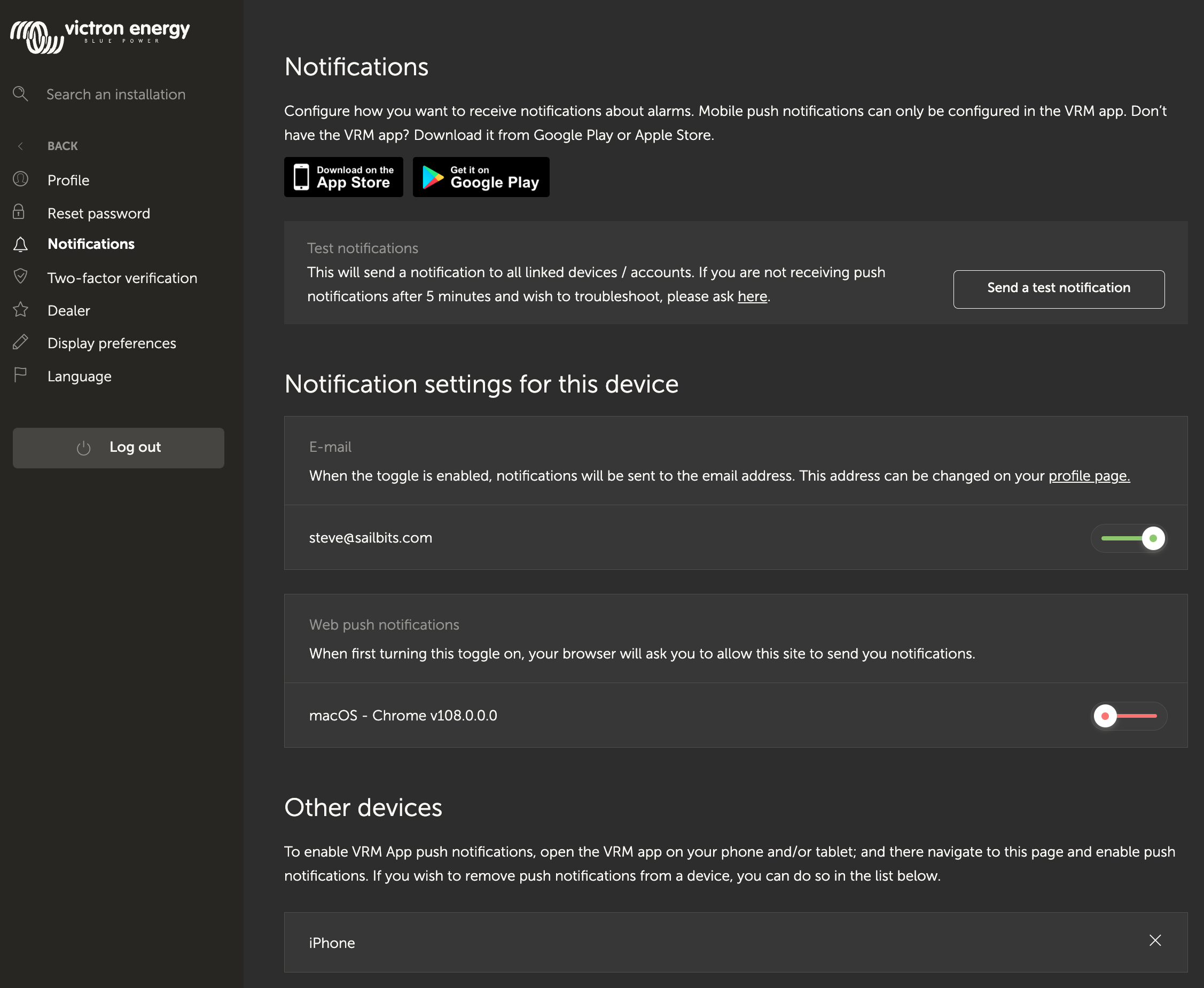The image size is (1204, 988).
Task: Click the search magnifier icon
Action: (20, 94)
